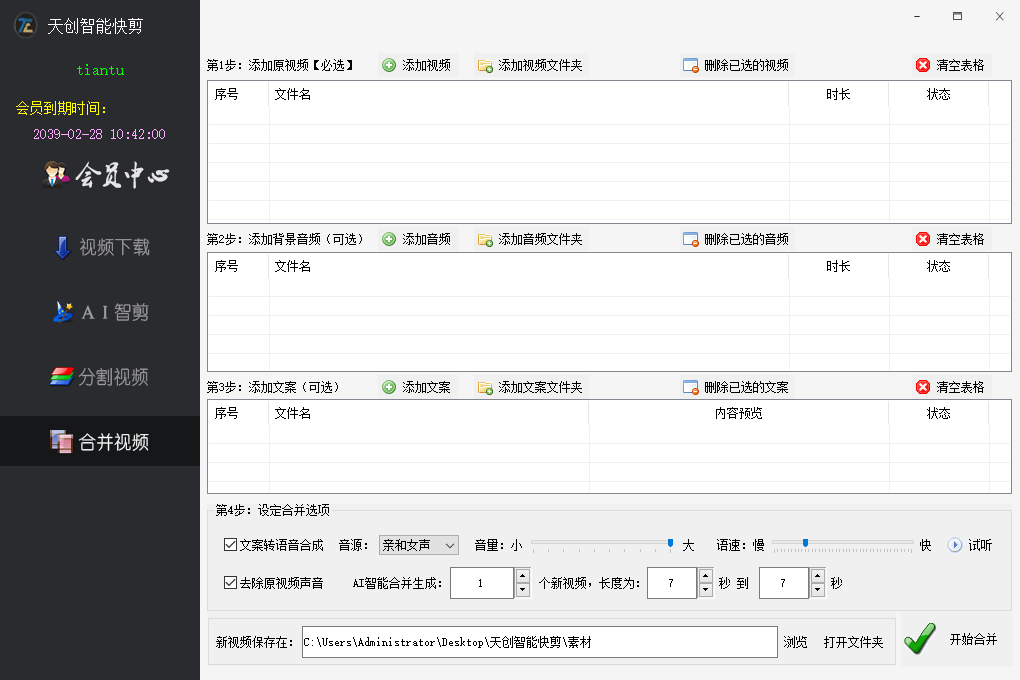Screen dimensions: 1020x680
Task: Click the 文件名 header in 文案 table
Action: pyautogui.click(x=292, y=413)
